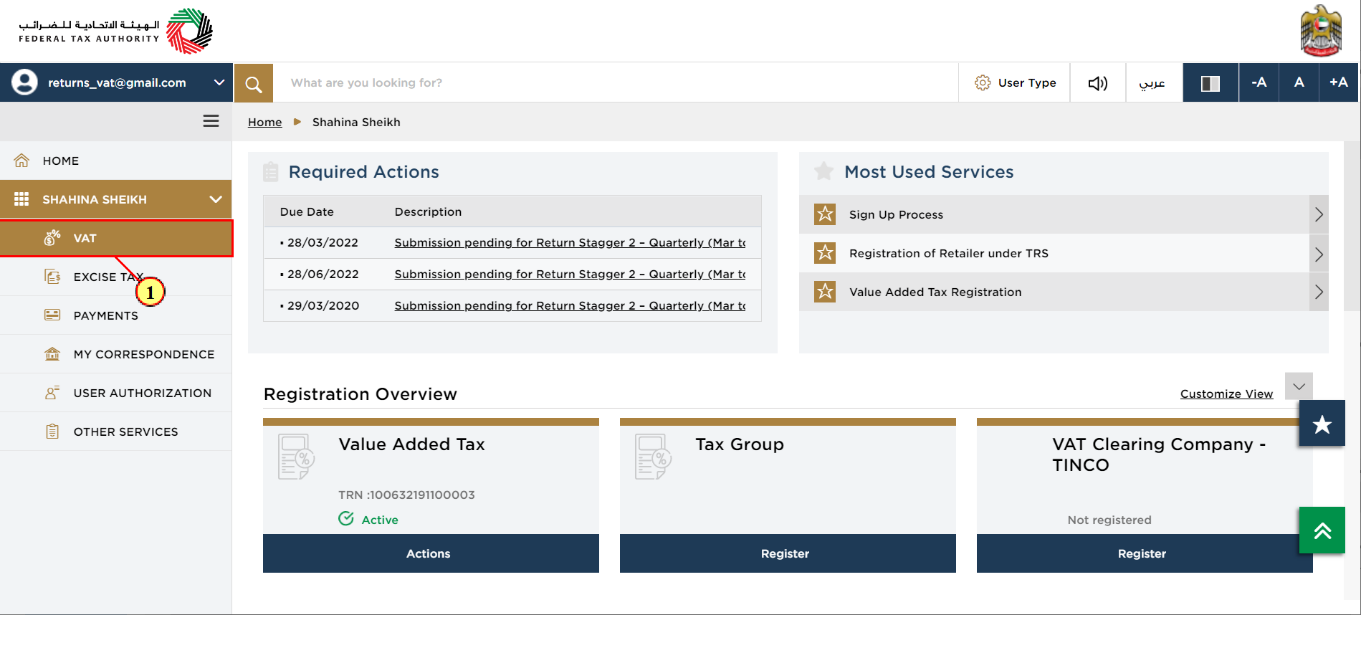Click the grid icon beside SHAHINA SHEIKH
The width and height of the screenshot is (1361, 648).
click(21, 199)
